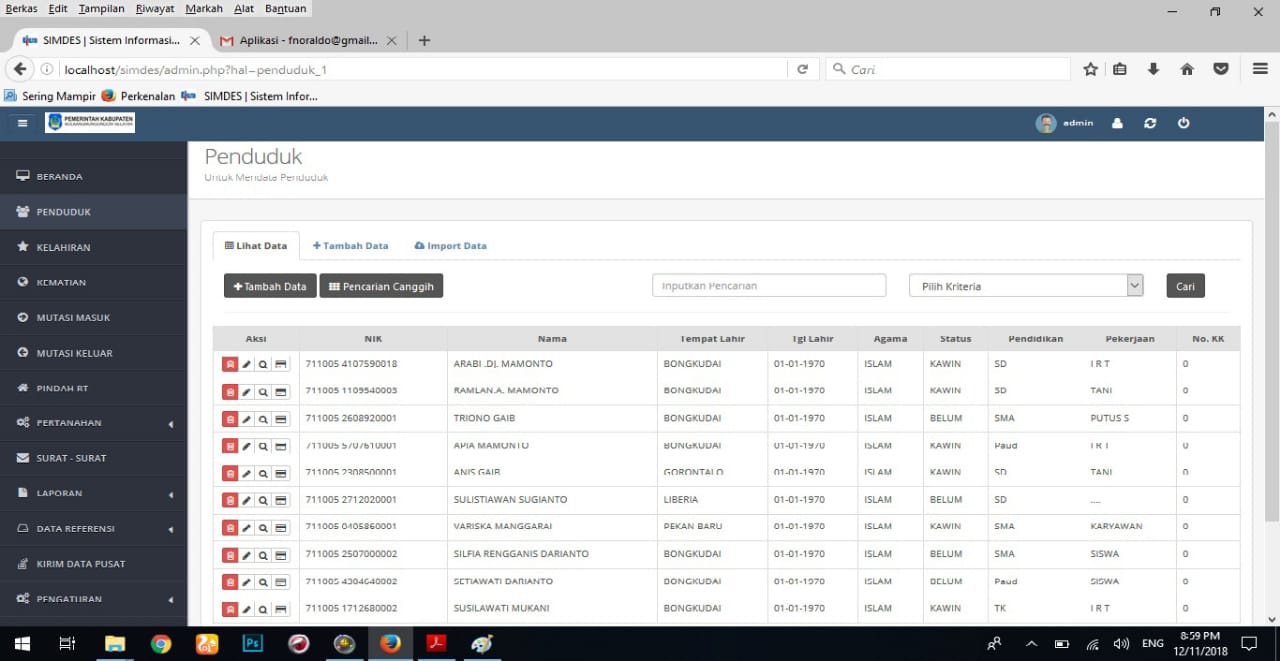Open the Berkas menu
The height and width of the screenshot is (661, 1280).
click(x=21, y=8)
